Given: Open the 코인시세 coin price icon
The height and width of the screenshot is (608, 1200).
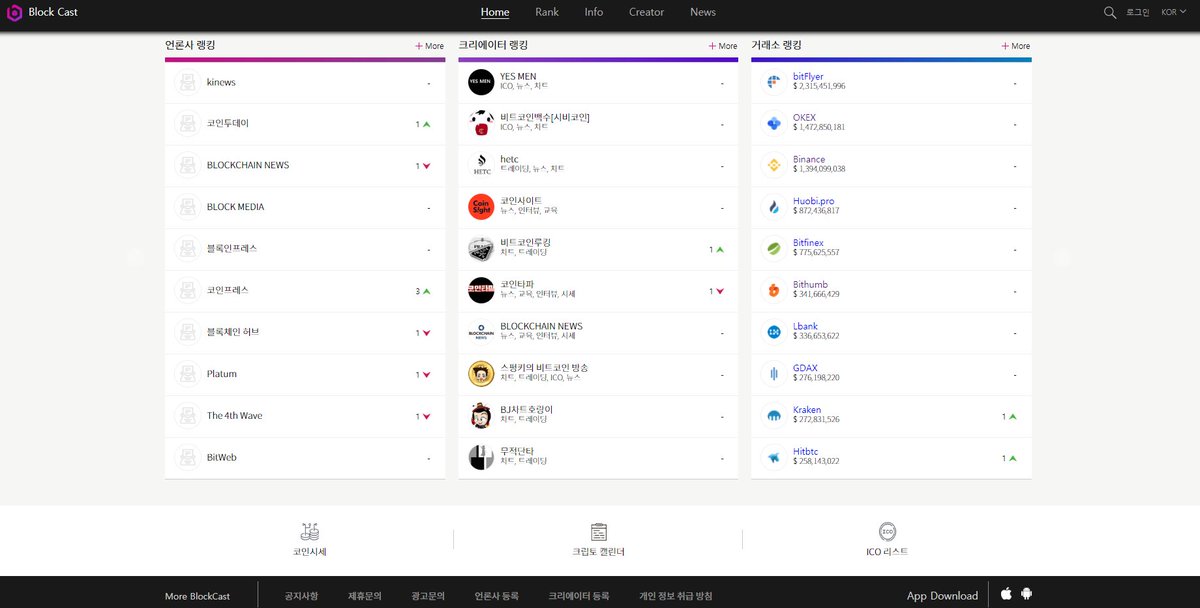Looking at the screenshot, I should (309, 532).
